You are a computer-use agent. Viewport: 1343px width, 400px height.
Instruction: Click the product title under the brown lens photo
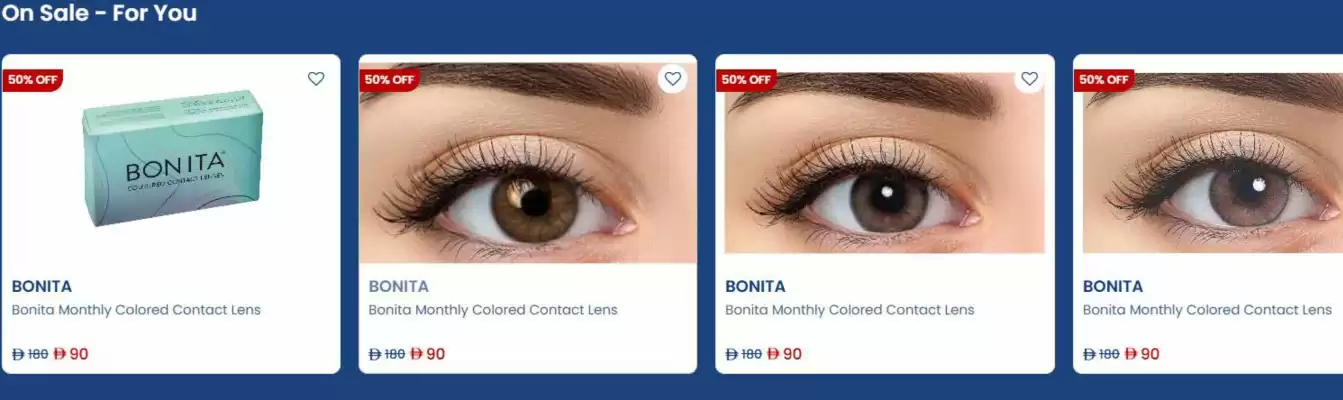tap(493, 310)
